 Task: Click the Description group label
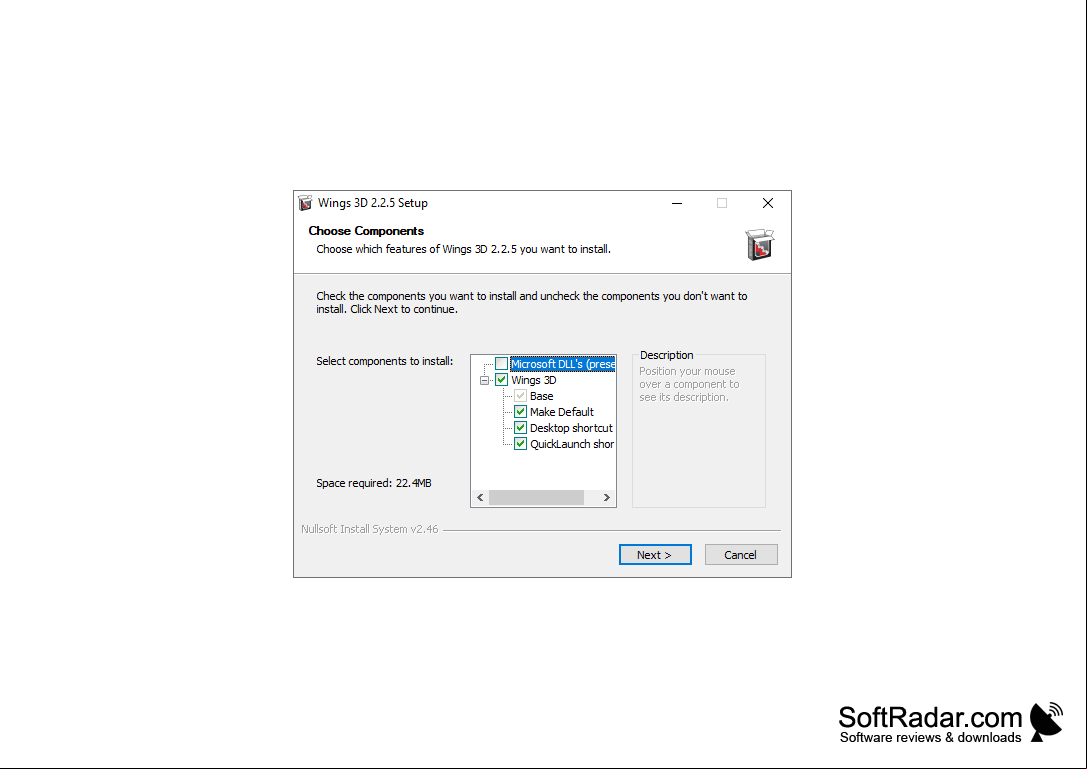[666, 355]
